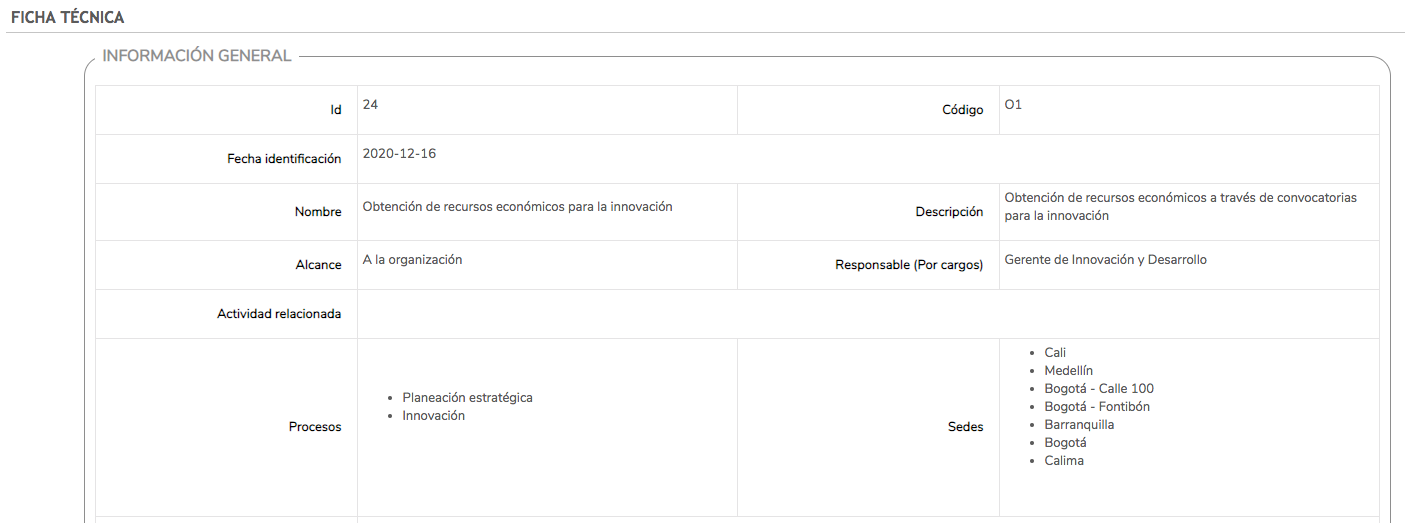Click the Id value 24
This screenshot has width=1405, height=523.
(370, 105)
